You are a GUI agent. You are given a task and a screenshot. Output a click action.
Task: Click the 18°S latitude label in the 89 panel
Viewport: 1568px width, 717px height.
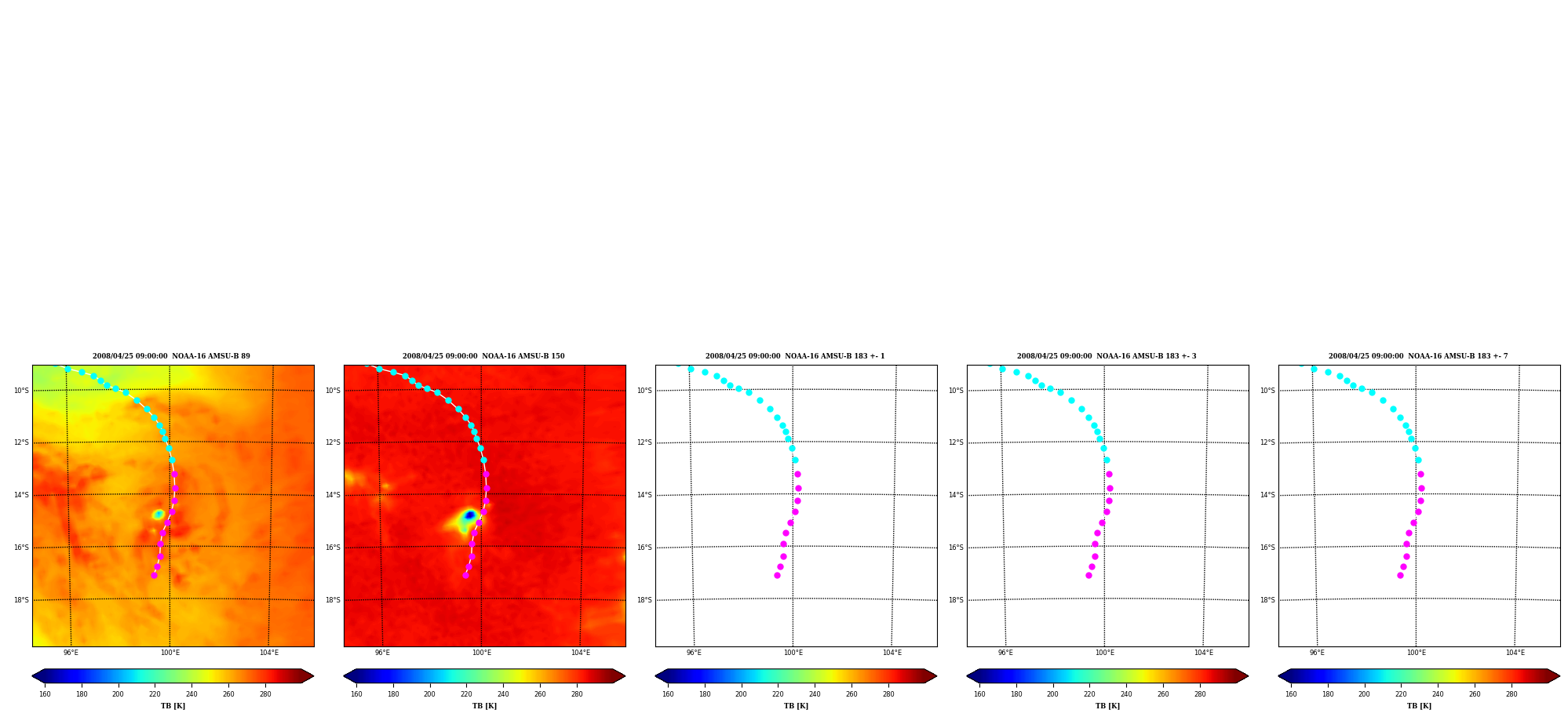click(21, 600)
